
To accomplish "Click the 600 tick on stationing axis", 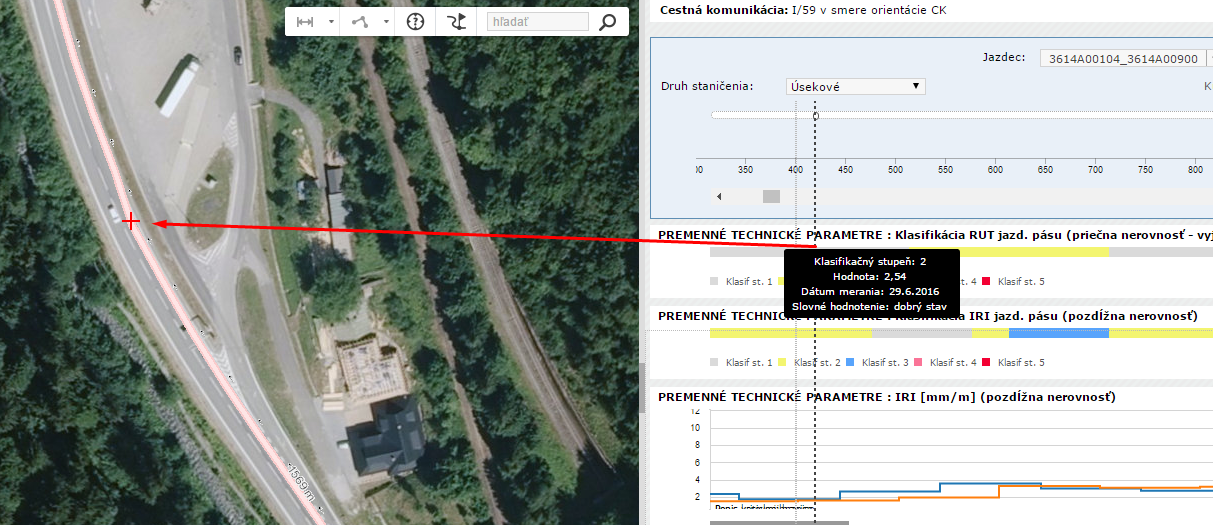I will [995, 170].
